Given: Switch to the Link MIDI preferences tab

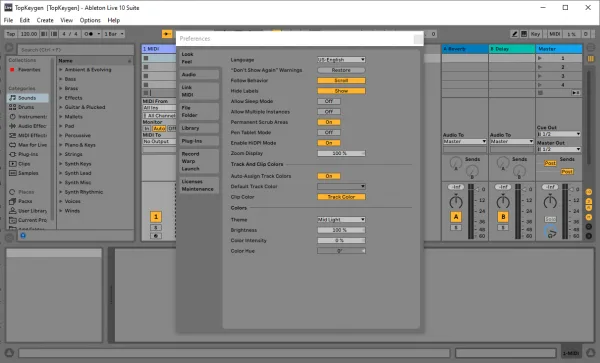Looking at the screenshot, I should [x=199, y=91].
